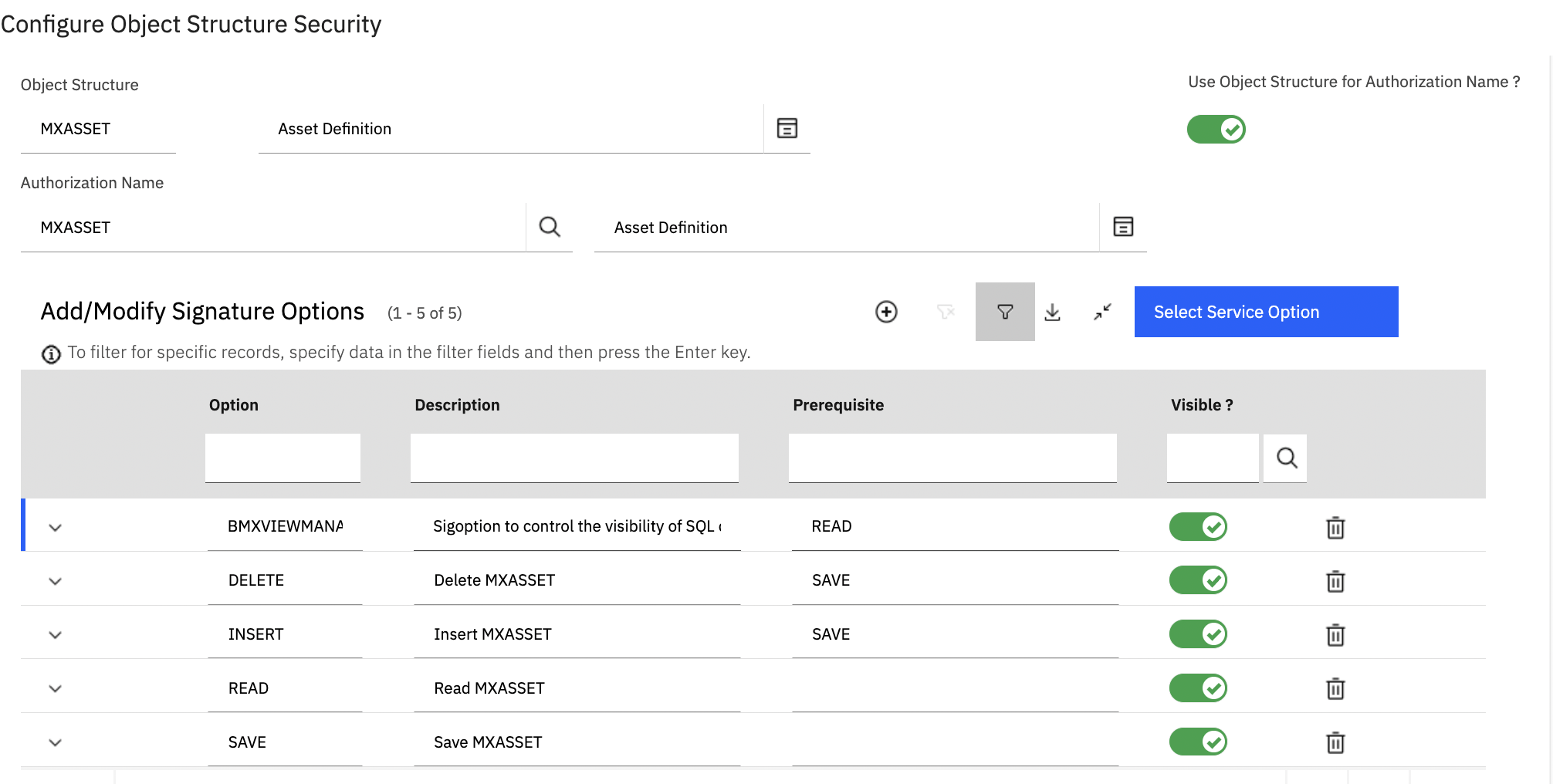Click 'Delete MXASSET' description cell
Image resolution: width=1553 pixels, height=784 pixels.
point(577,580)
